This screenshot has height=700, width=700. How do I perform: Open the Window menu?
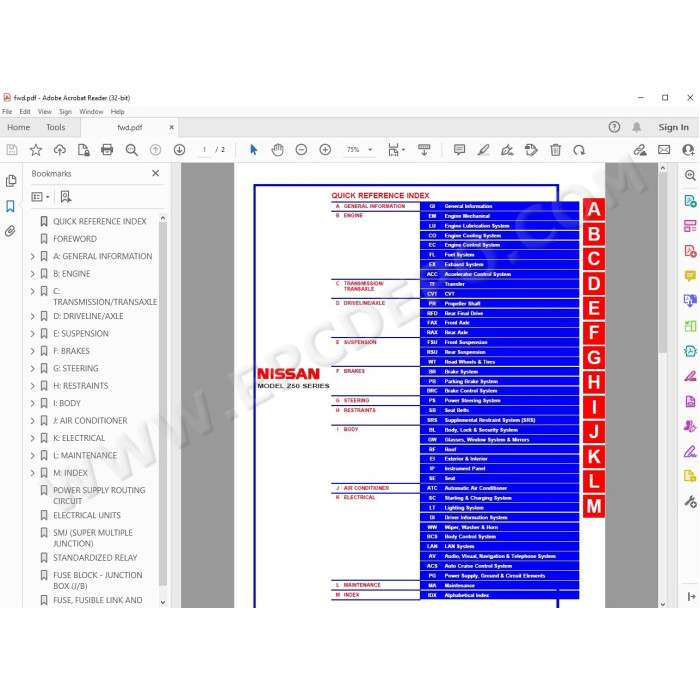[x=91, y=112]
